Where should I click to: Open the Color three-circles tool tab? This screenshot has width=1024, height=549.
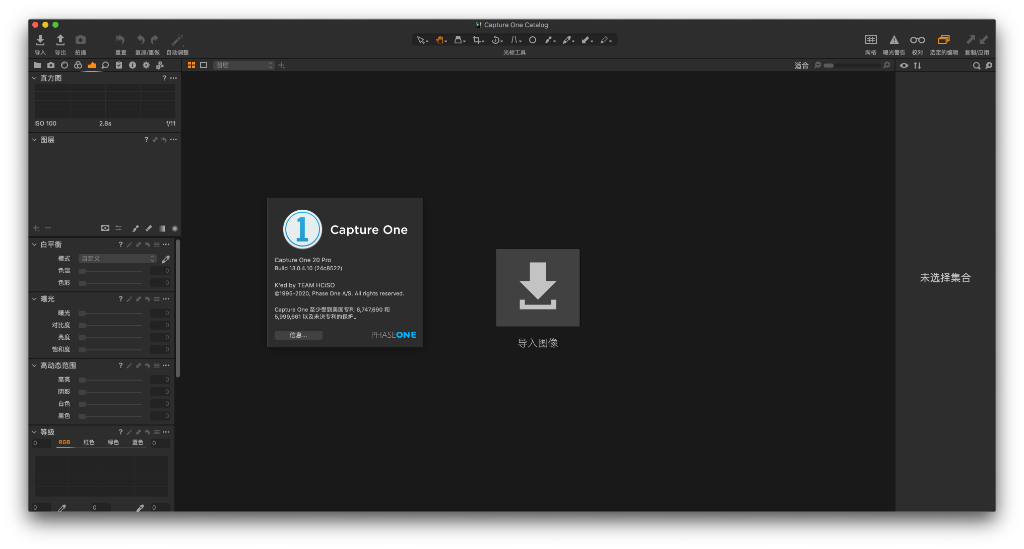point(78,65)
